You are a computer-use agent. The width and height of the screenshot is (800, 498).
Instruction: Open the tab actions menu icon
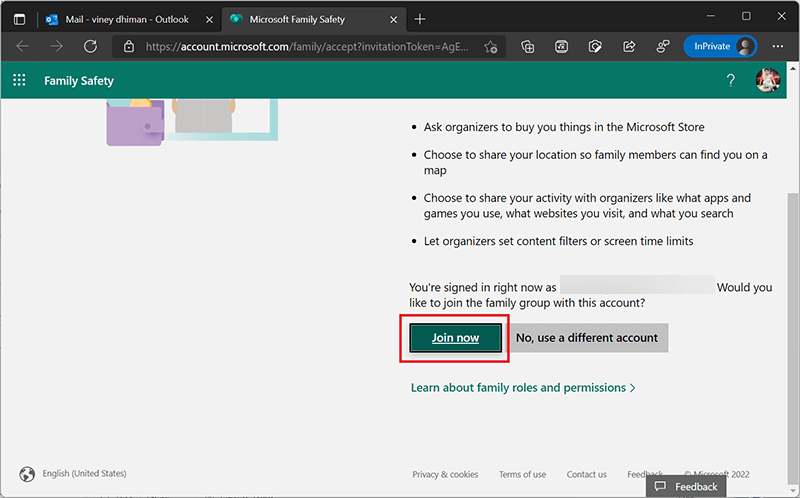pos(19,19)
